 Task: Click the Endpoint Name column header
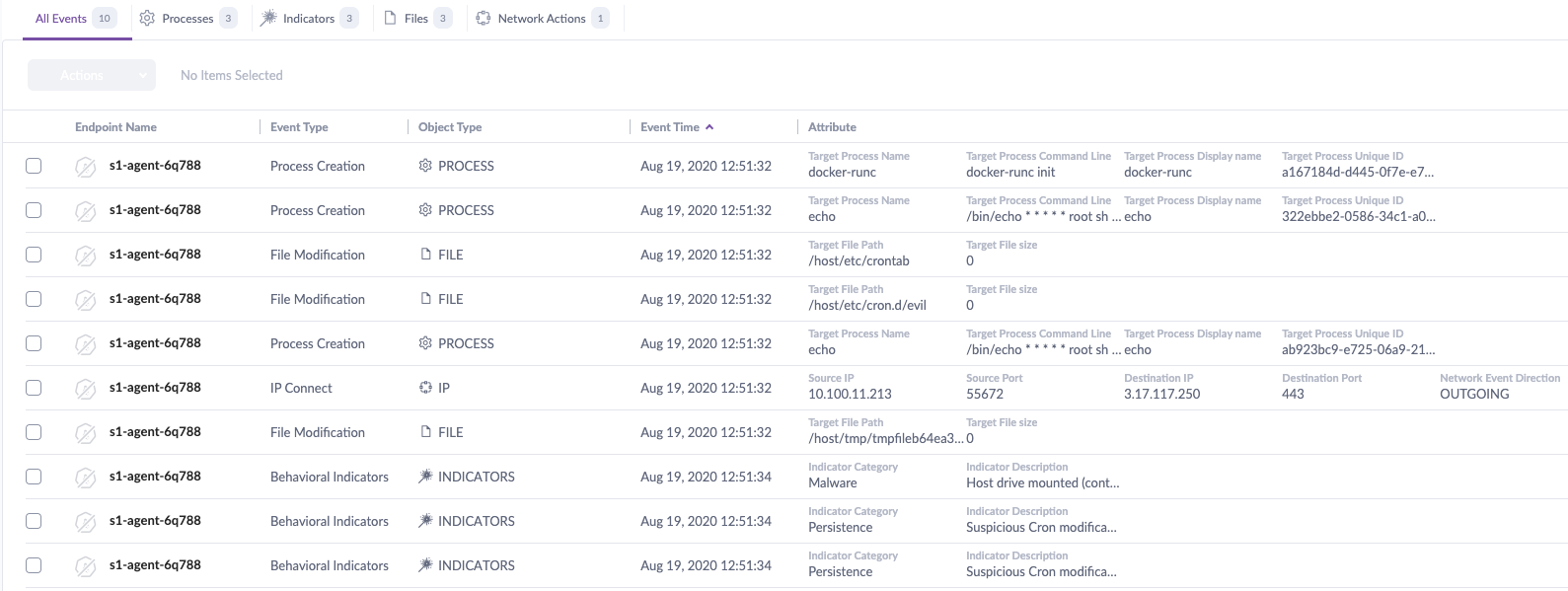click(115, 127)
